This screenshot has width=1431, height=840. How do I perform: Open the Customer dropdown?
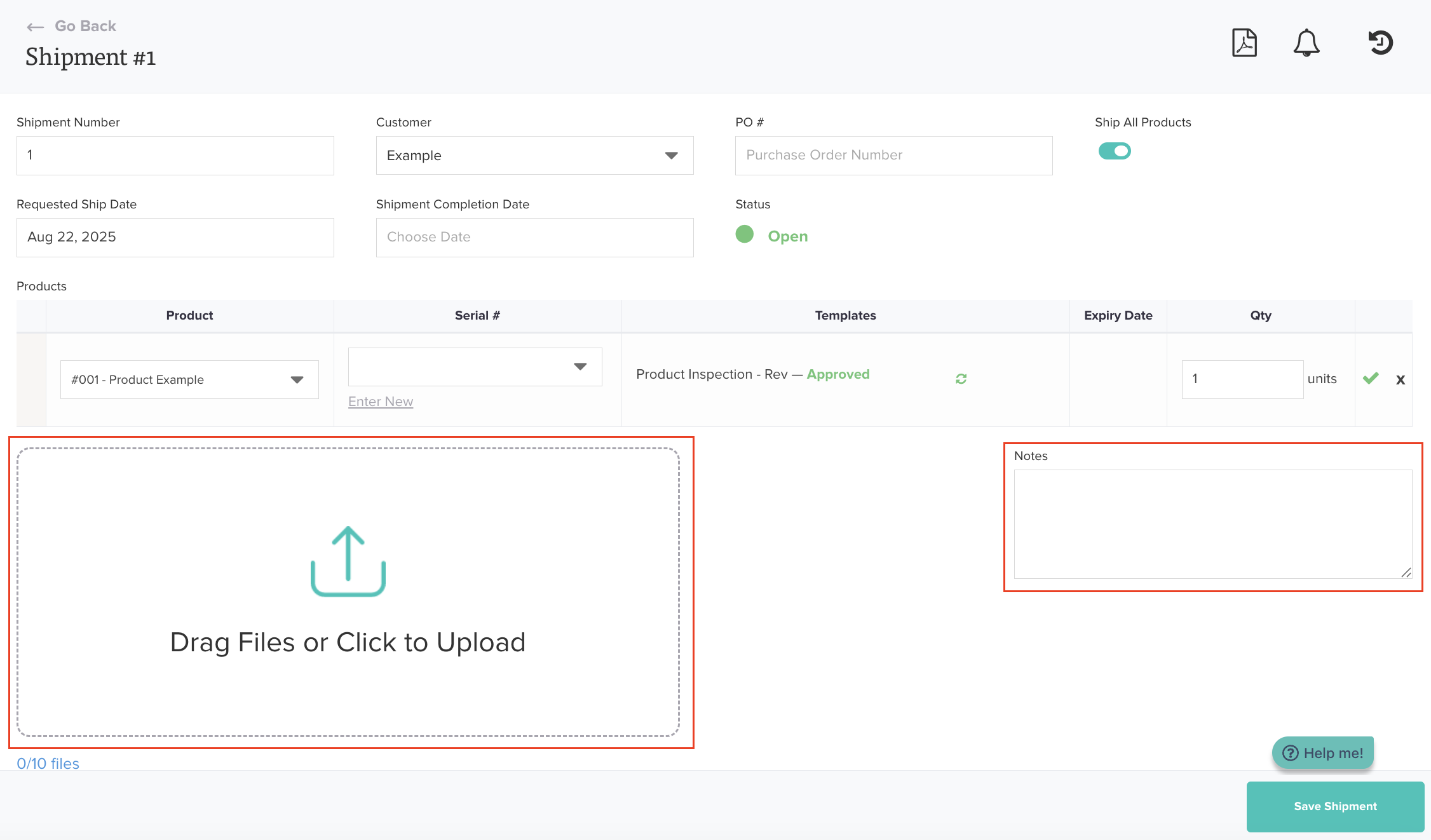click(x=534, y=156)
